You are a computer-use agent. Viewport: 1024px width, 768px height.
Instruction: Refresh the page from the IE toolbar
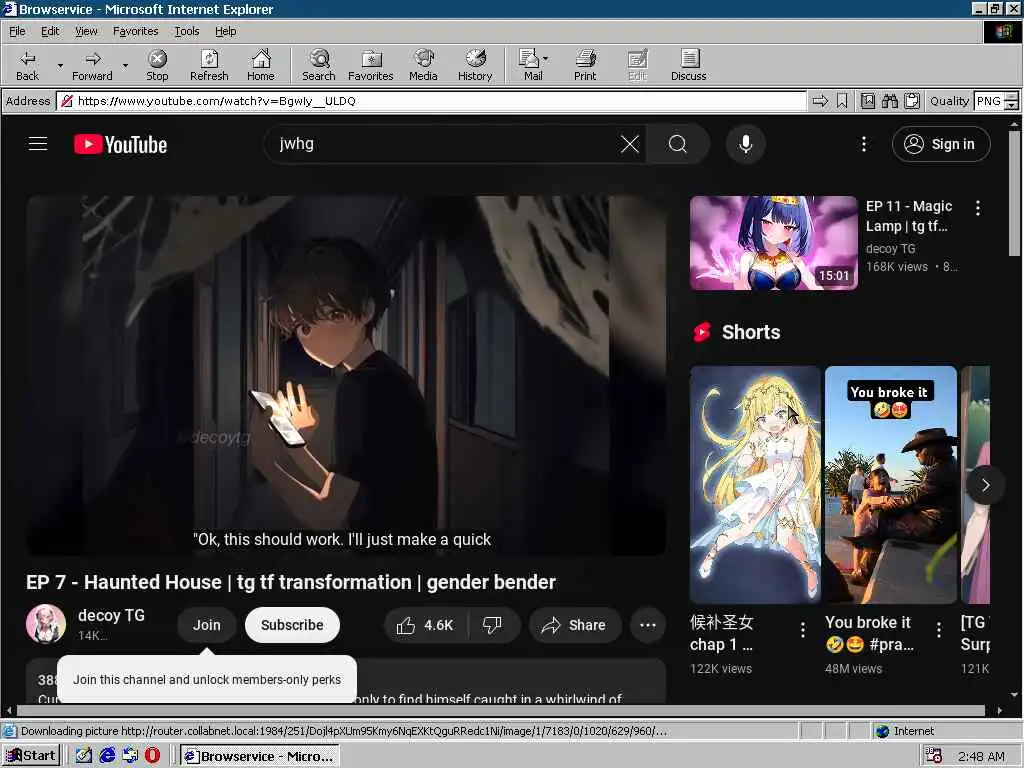(x=209, y=65)
